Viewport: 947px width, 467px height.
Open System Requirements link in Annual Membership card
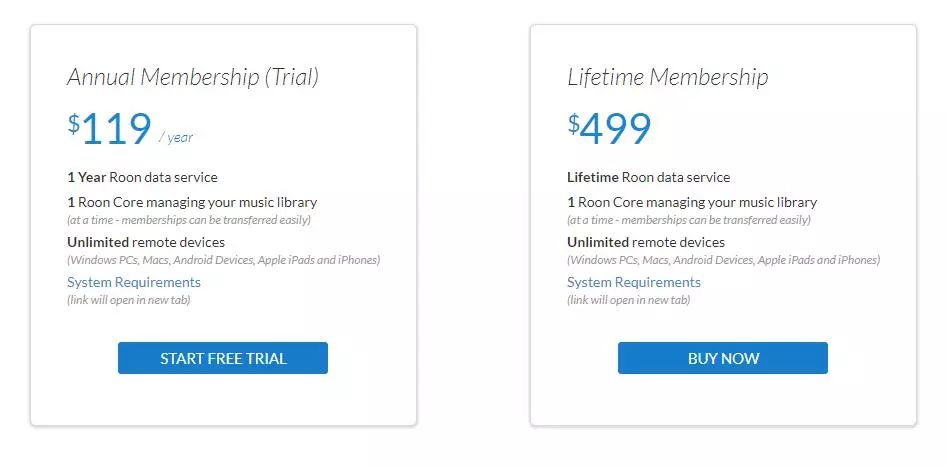[134, 282]
